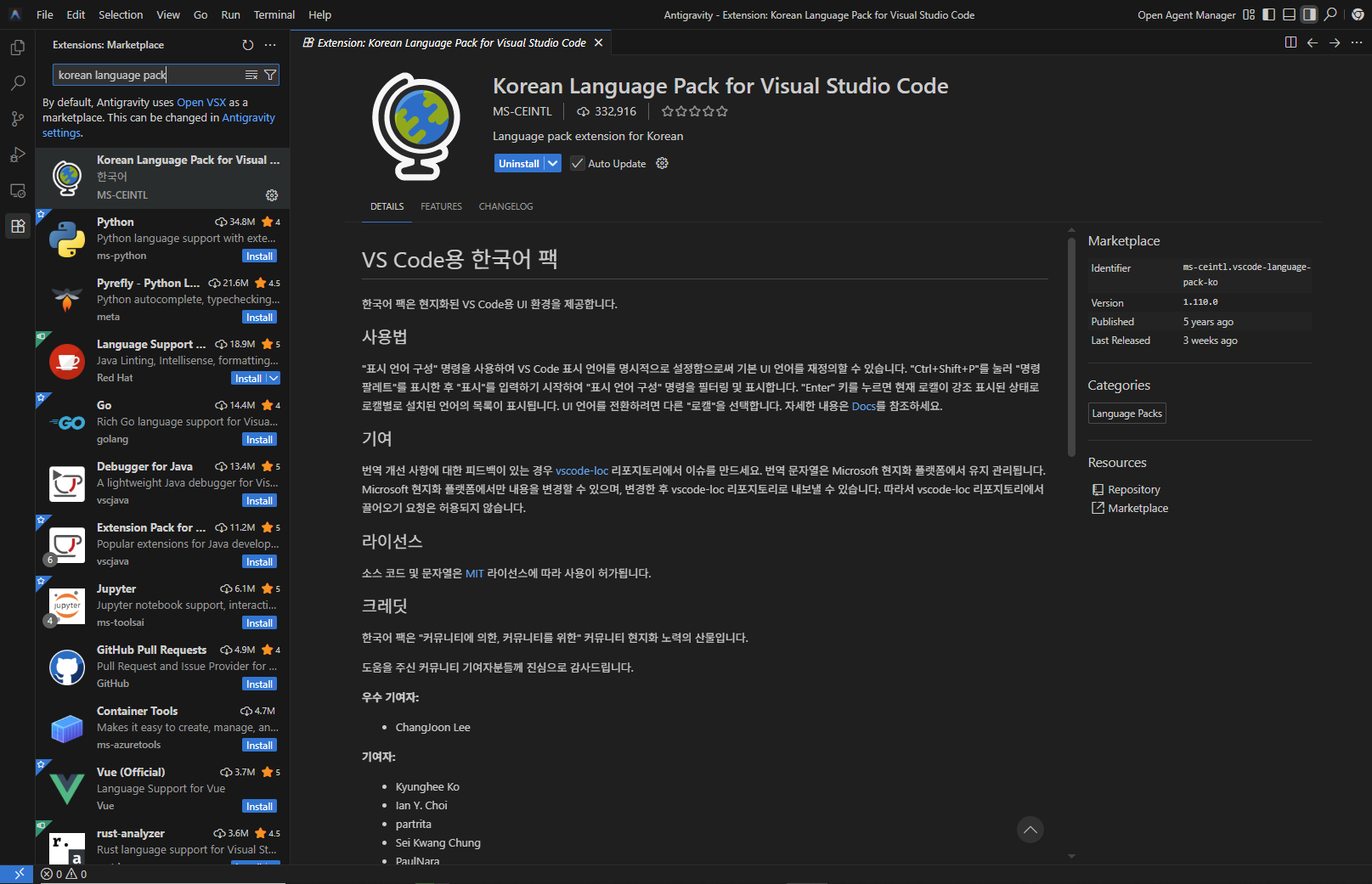This screenshot has width=1372, height=884.
Task: Select the Extension Pack for Java item
Action: point(162,545)
